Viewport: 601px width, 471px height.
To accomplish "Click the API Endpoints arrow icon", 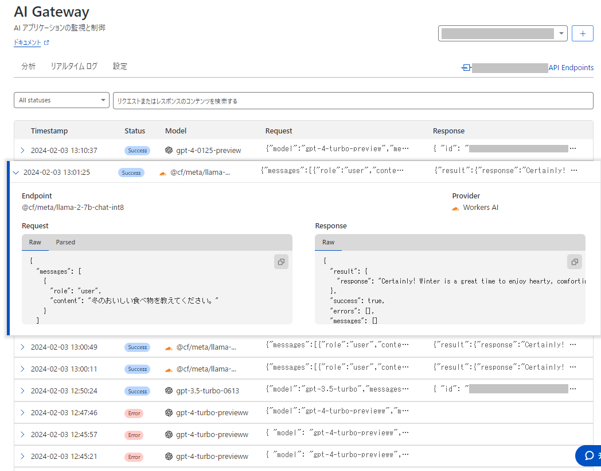I will [x=466, y=67].
